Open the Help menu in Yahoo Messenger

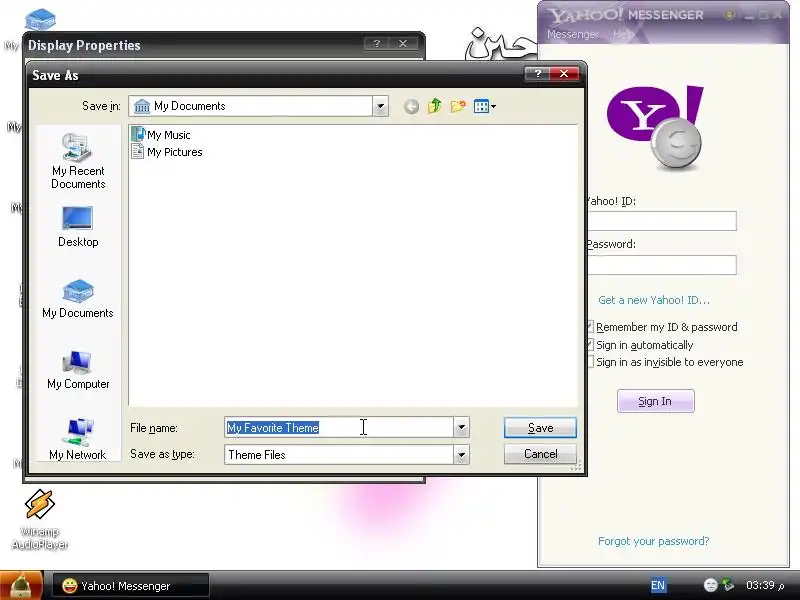click(622, 34)
